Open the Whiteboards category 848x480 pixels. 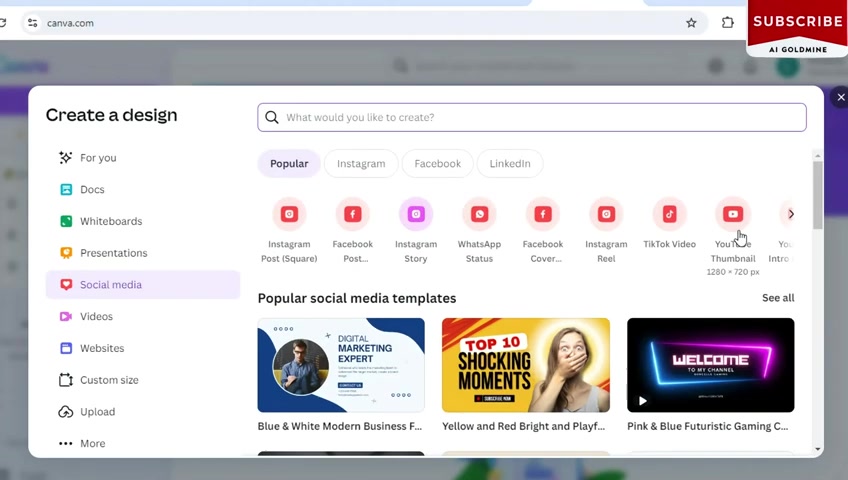tap(143, 221)
